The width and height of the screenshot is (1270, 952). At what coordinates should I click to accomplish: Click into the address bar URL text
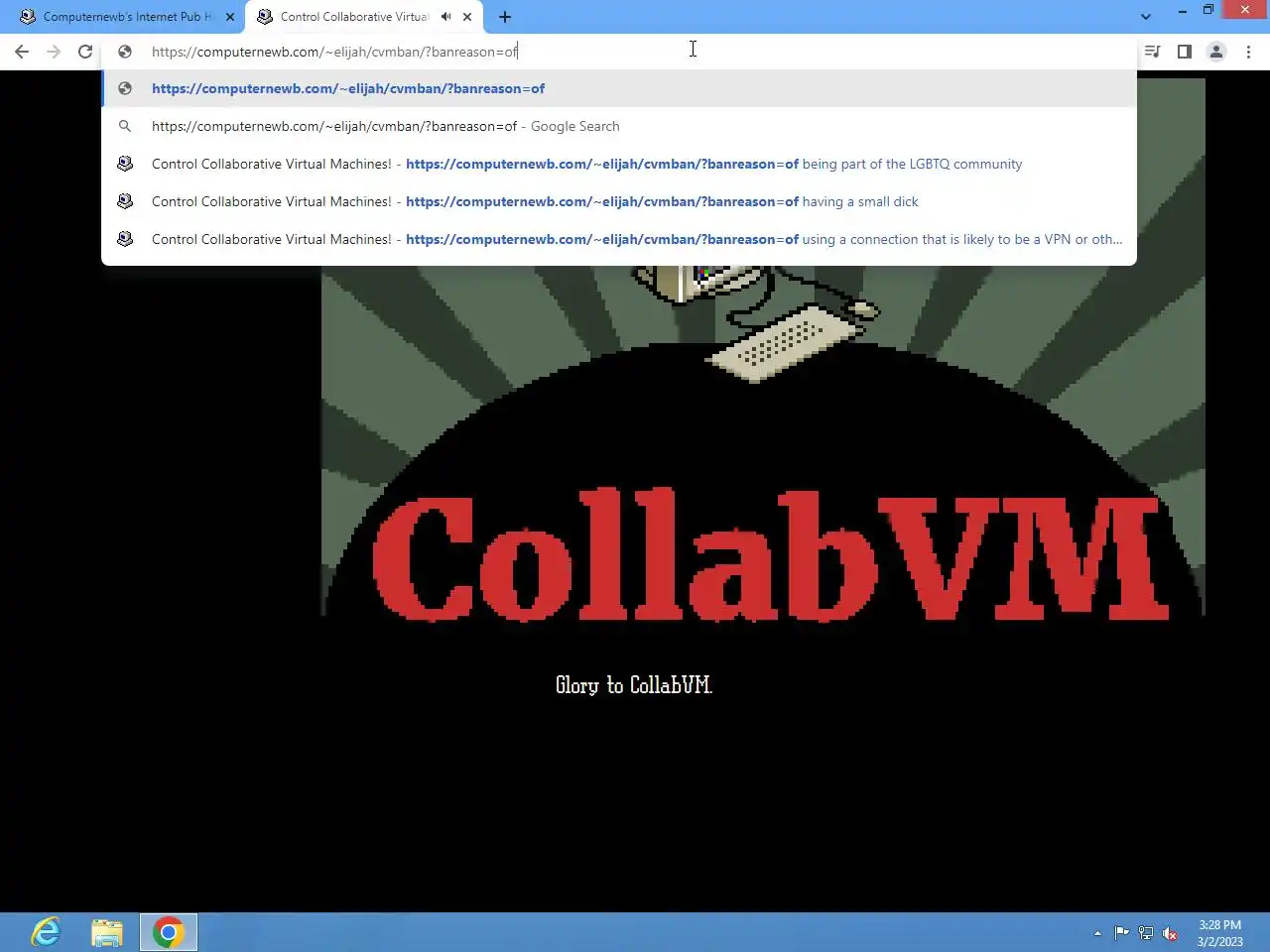pos(334,52)
